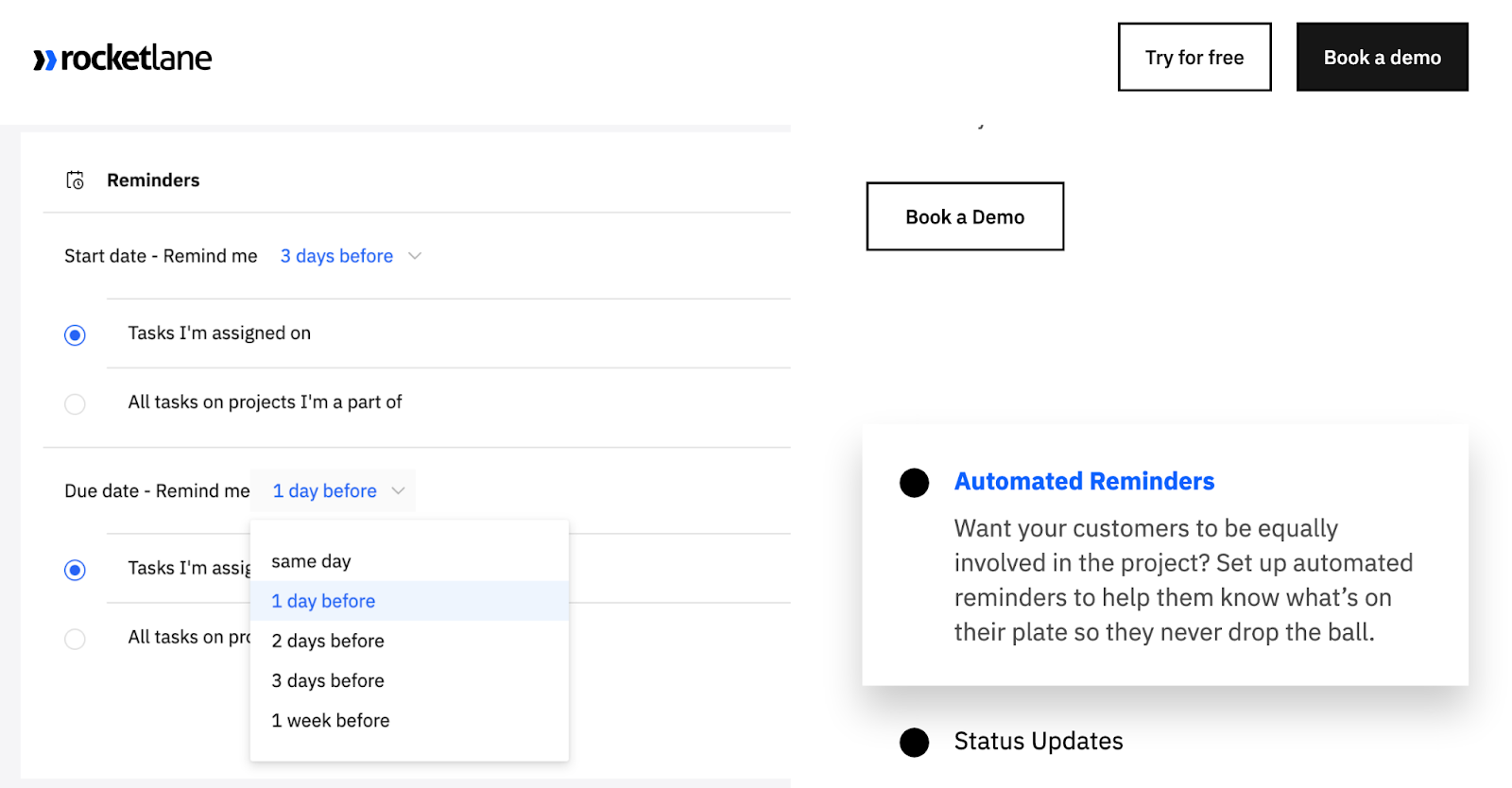1512x788 pixels.
Task: Select due date 'Tasks I'm assigned on' radio
Action: point(75,570)
